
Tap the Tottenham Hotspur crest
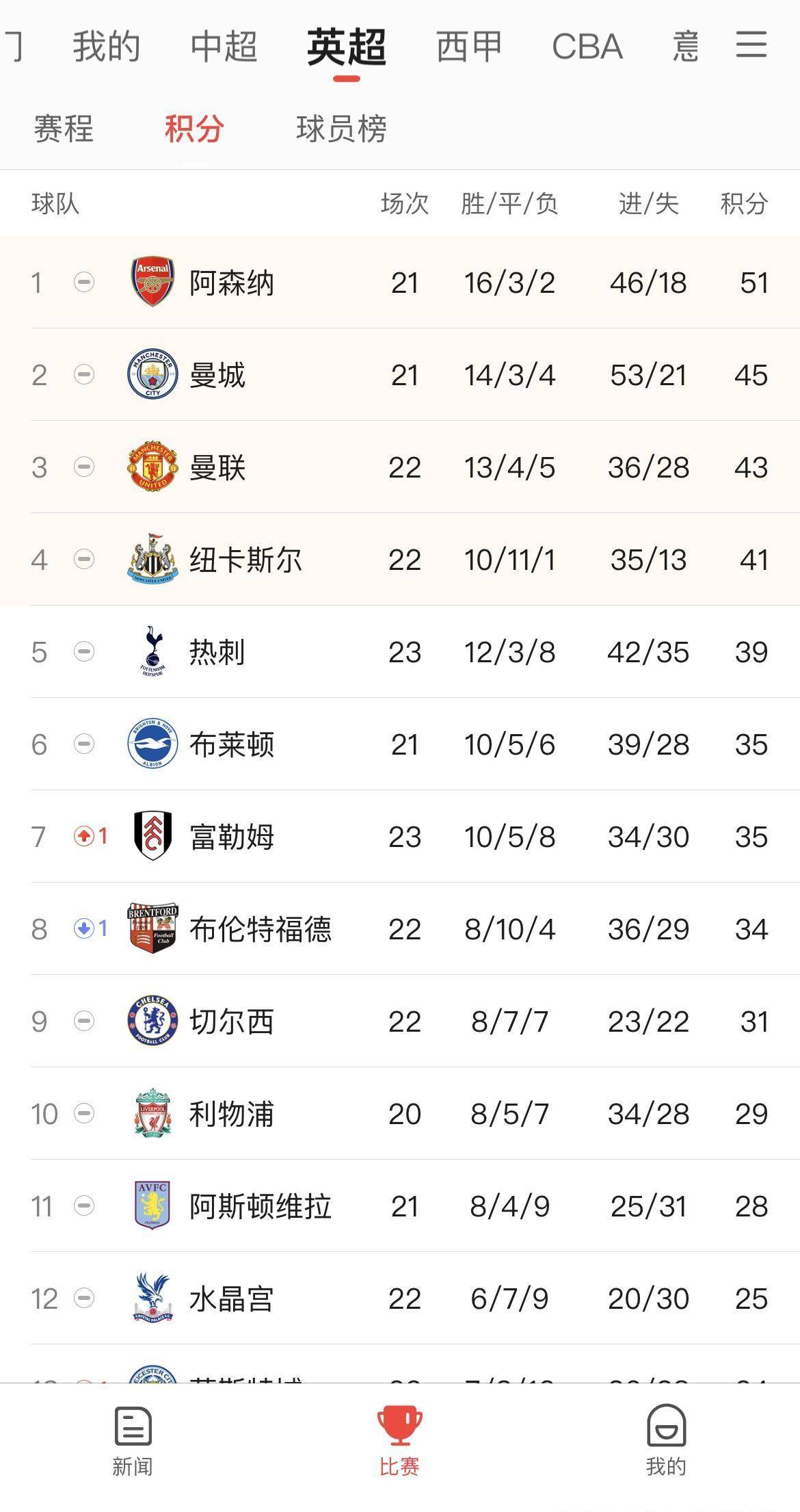click(152, 651)
